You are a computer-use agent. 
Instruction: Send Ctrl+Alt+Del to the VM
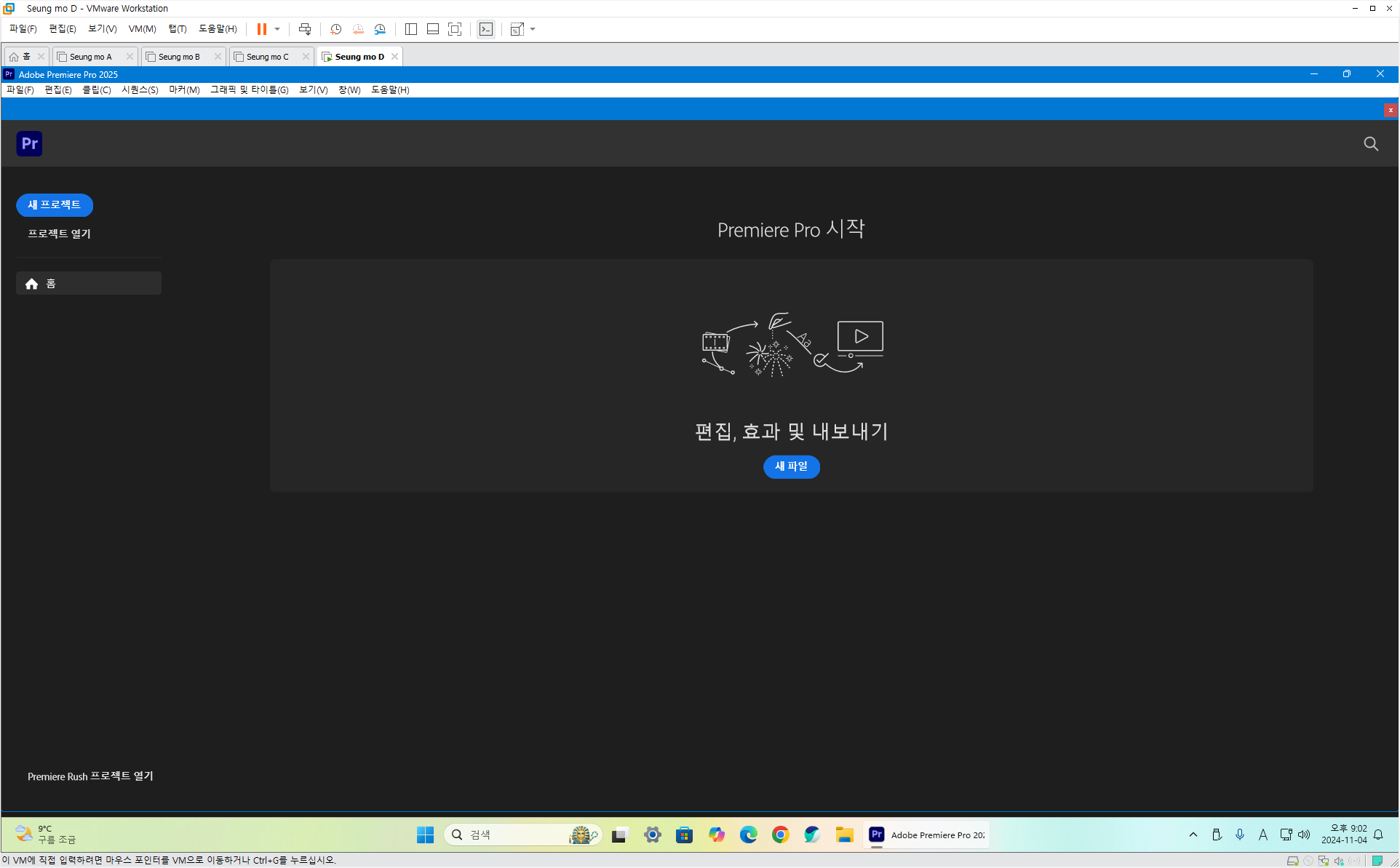[x=305, y=29]
